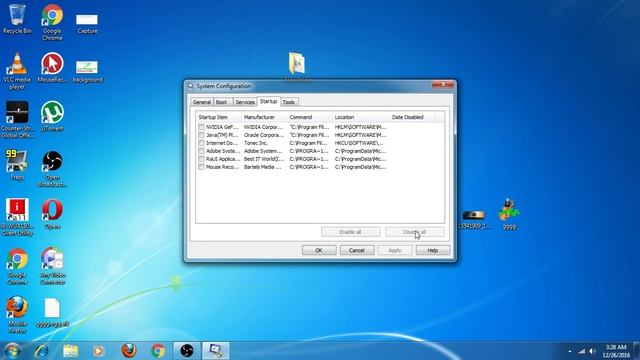This screenshot has height=360, width=640.
Task: Check the Mouse Recorder startup item
Action: tap(201, 167)
